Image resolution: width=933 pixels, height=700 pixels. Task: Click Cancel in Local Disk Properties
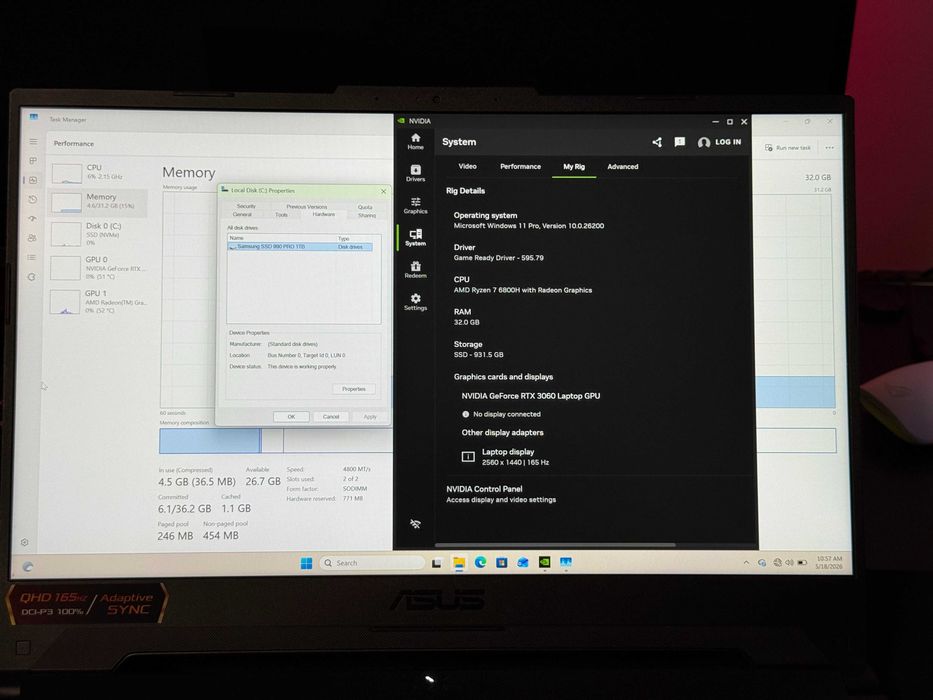(x=331, y=417)
